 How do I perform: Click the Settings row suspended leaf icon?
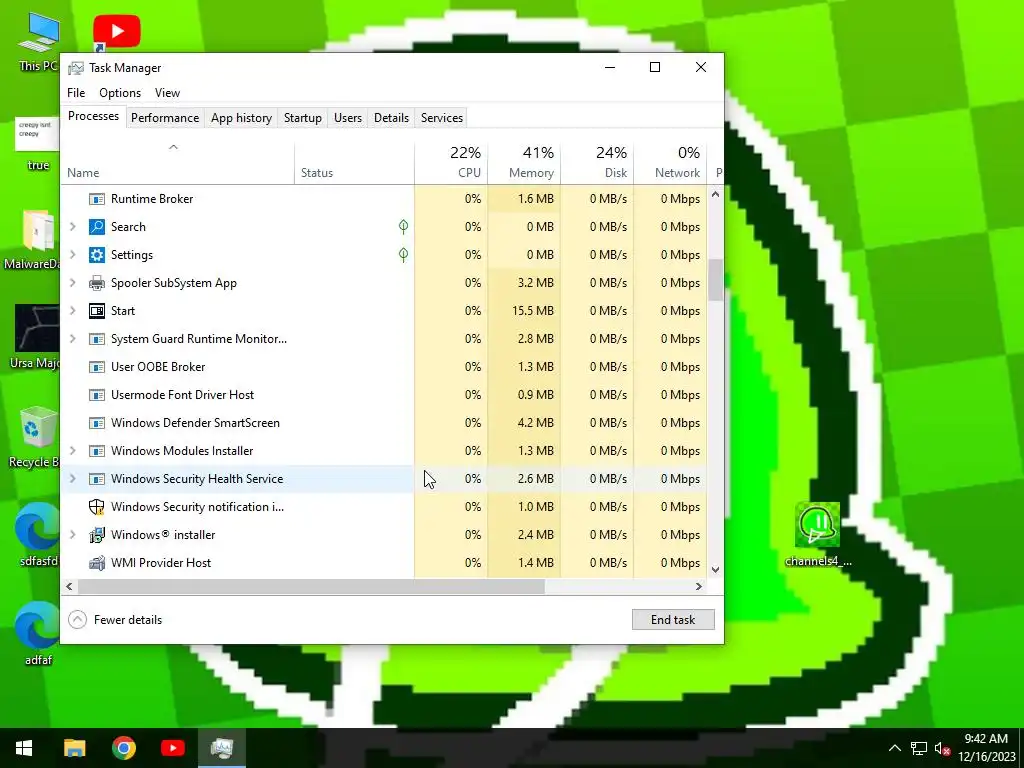tap(404, 255)
